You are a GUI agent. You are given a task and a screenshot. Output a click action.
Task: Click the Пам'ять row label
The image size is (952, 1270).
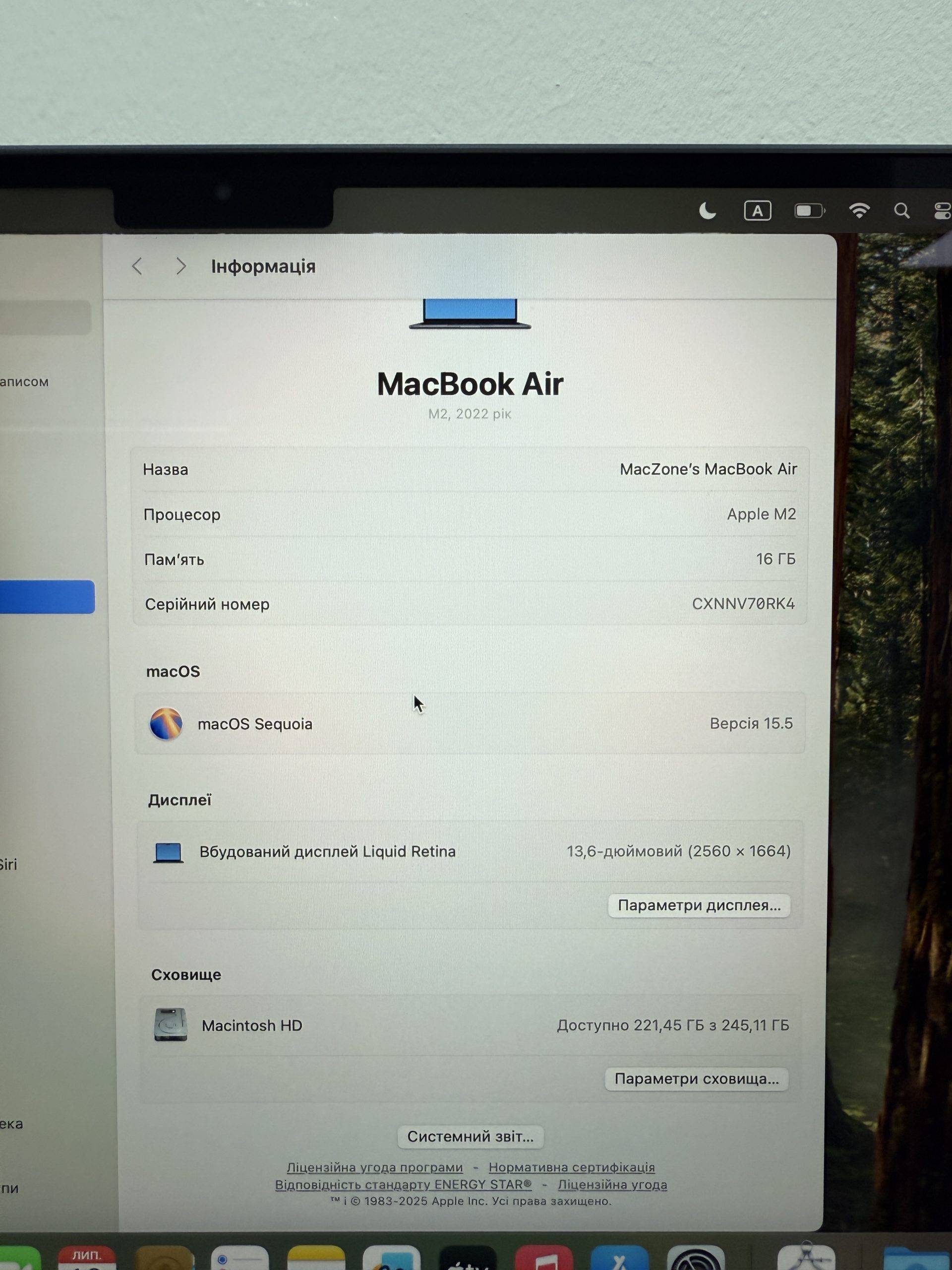point(174,559)
